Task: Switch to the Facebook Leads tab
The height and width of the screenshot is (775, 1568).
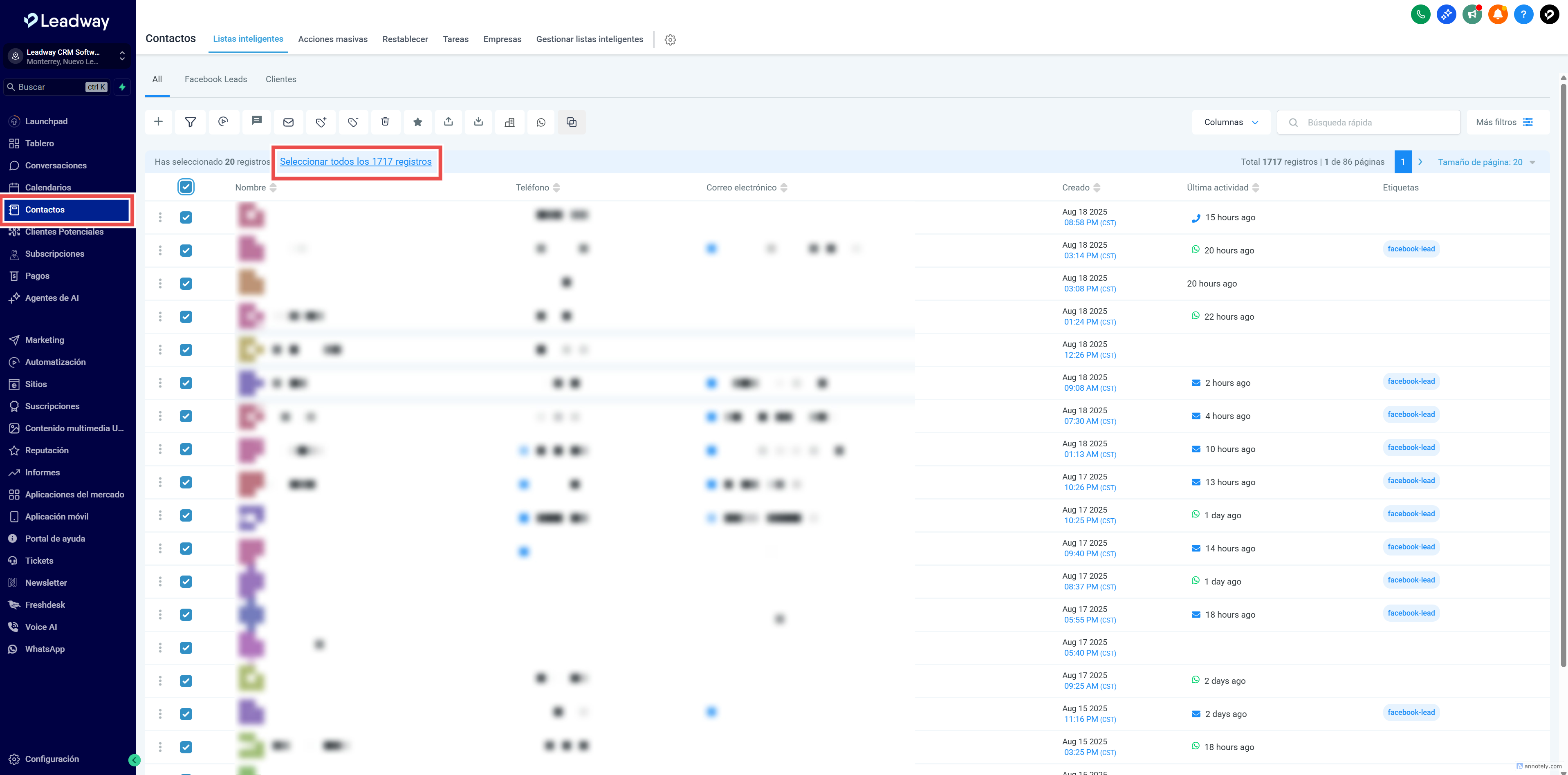Action: [215, 79]
